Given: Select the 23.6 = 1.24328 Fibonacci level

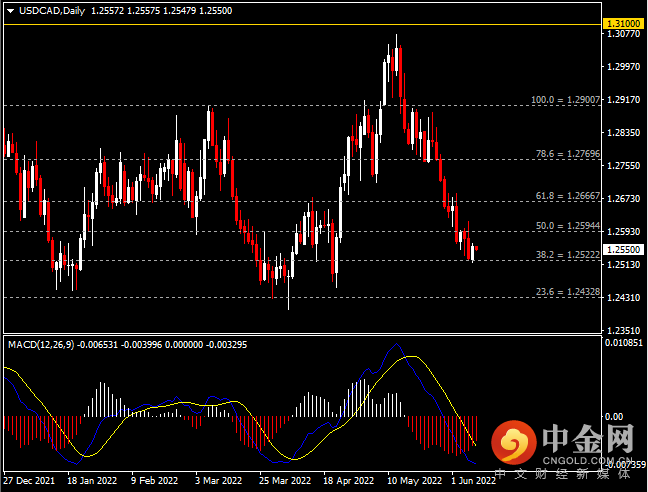Looking at the screenshot, I should (568, 292).
